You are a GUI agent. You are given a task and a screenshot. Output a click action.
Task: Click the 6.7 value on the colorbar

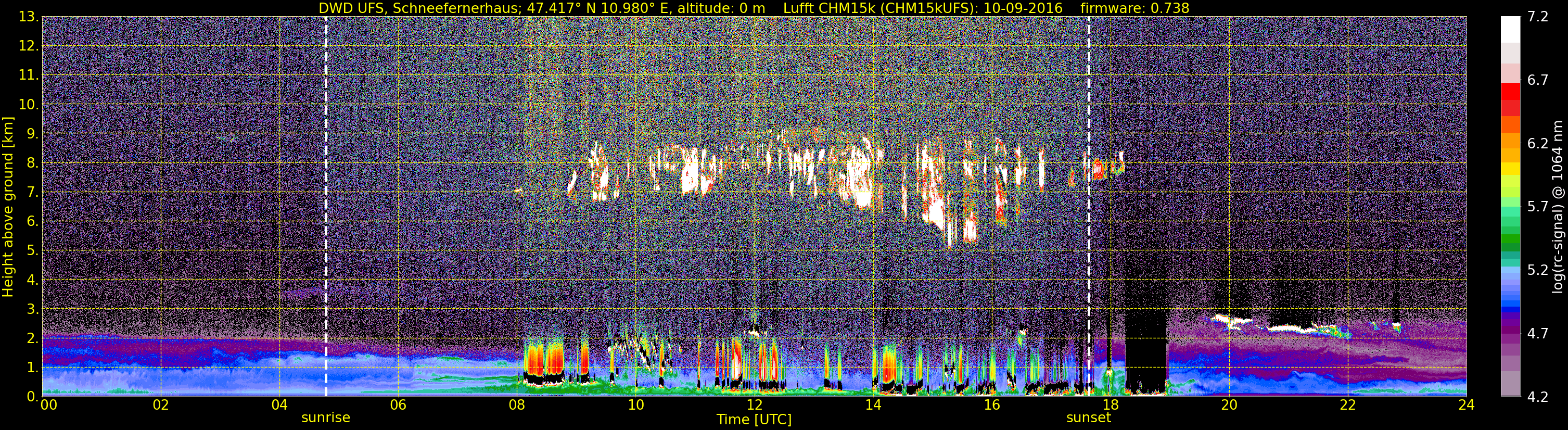pos(1538,80)
